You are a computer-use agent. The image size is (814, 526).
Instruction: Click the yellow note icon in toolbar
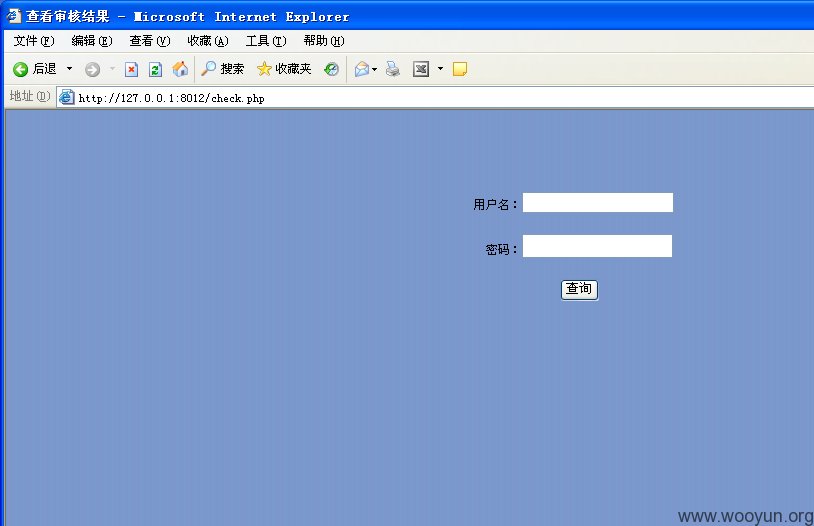[x=460, y=69]
